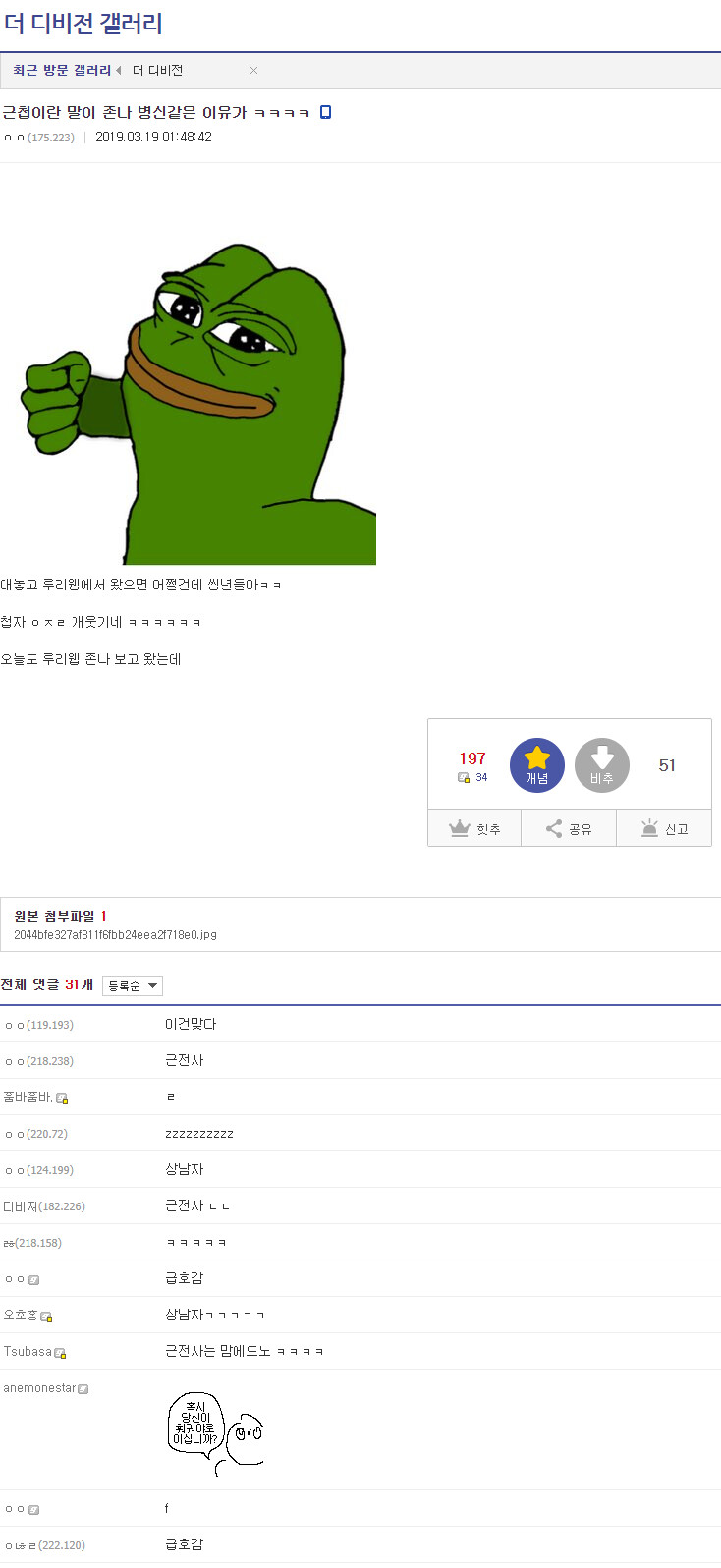The width and height of the screenshot is (721, 1568).
Task: Click the commenter name 오호홍
Action: click(21, 1315)
